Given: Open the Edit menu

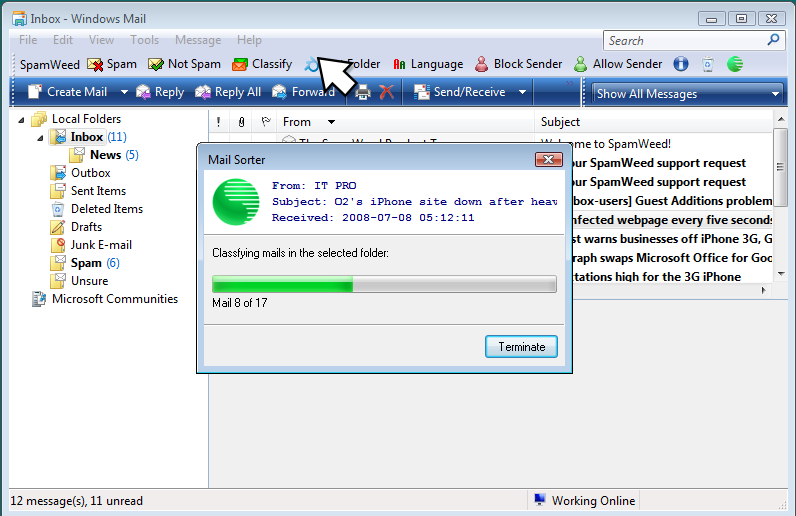Looking at the screenshot, I should 62,40.
